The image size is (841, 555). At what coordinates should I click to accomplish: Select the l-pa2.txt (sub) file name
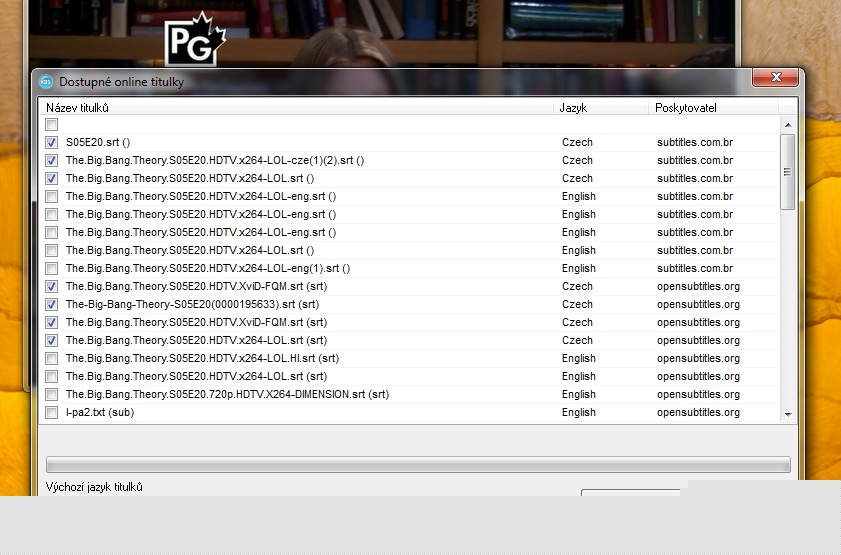[100, 412]
